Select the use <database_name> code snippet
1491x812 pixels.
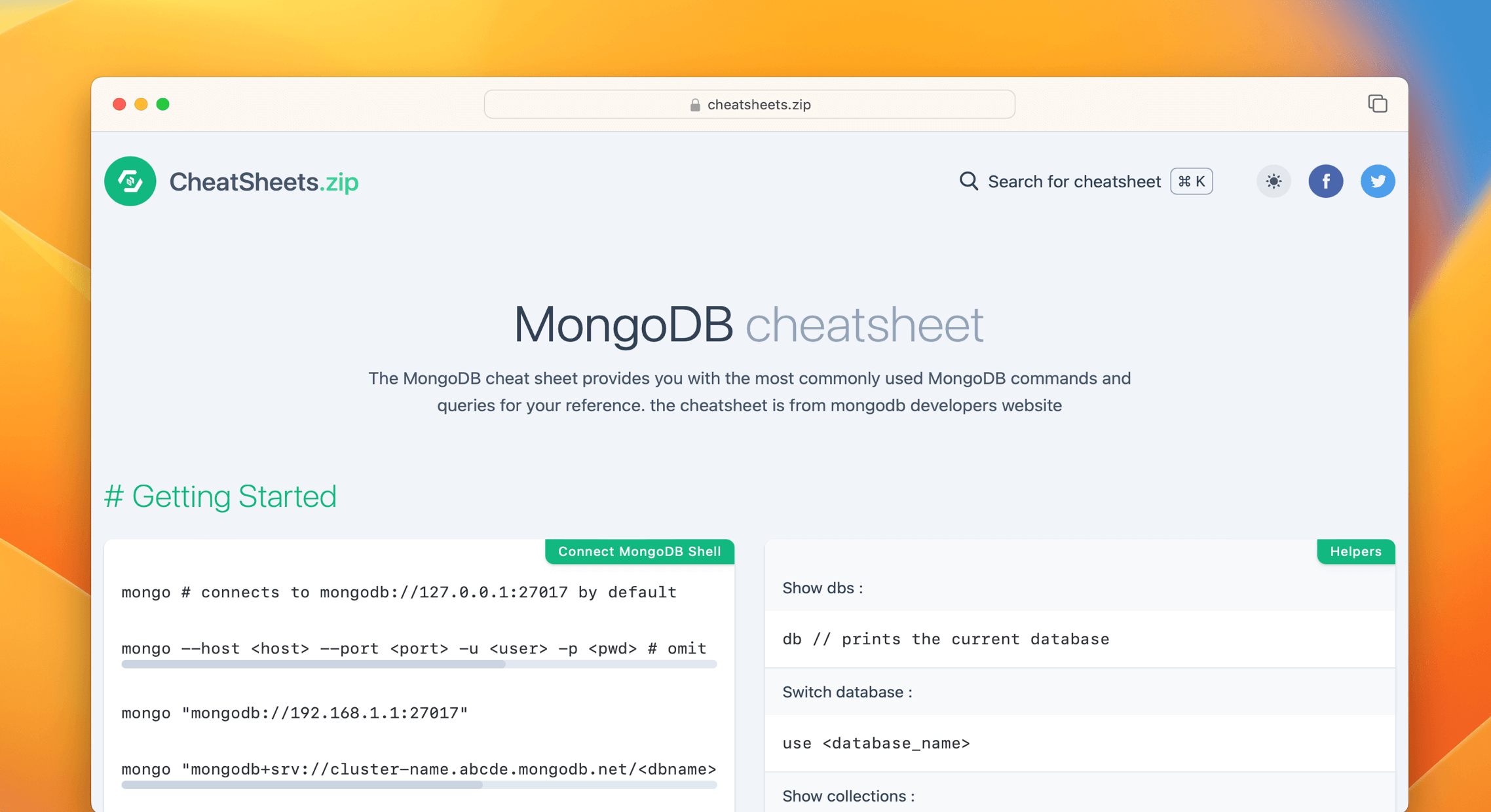pos(876,743)
